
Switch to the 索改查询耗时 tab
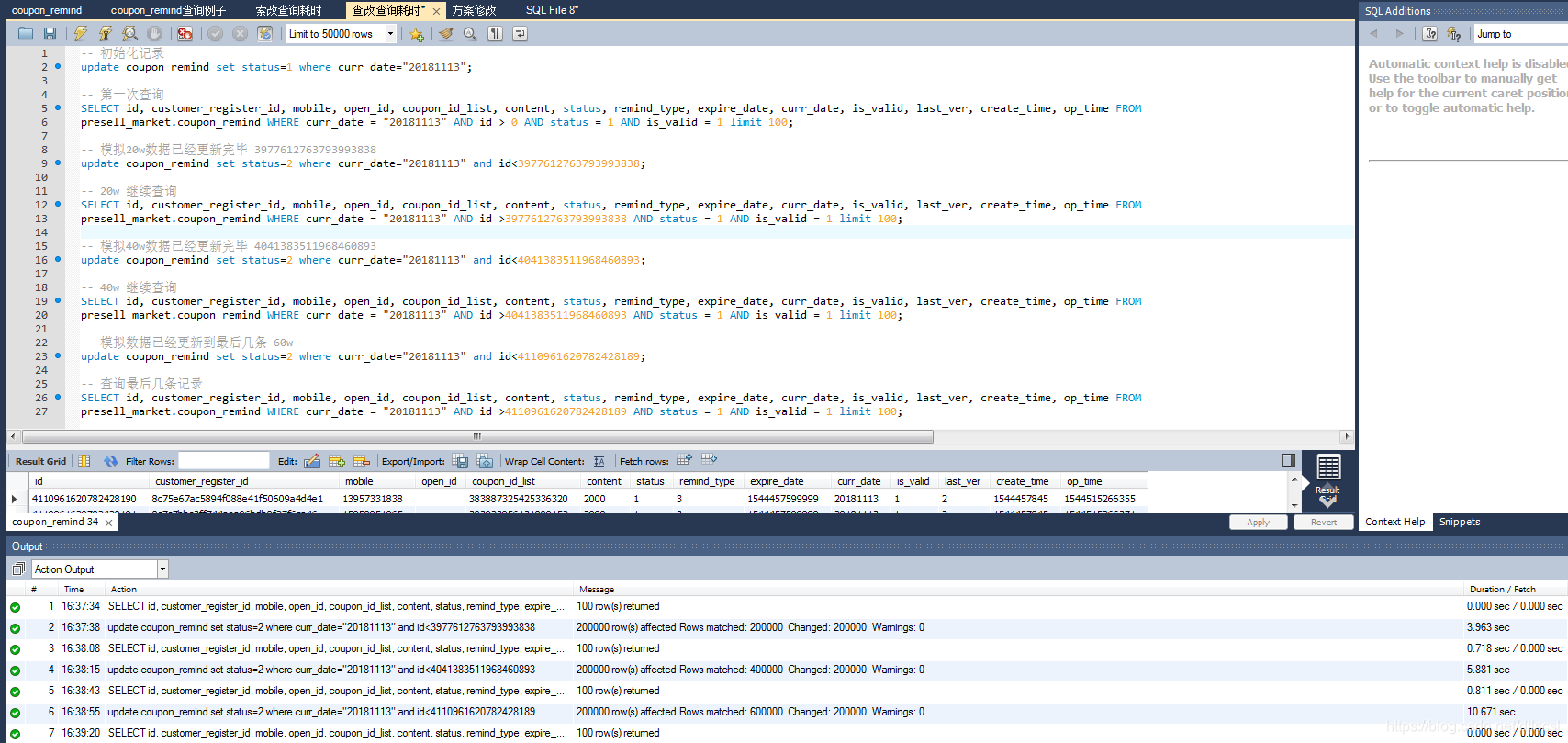point(288,10)
